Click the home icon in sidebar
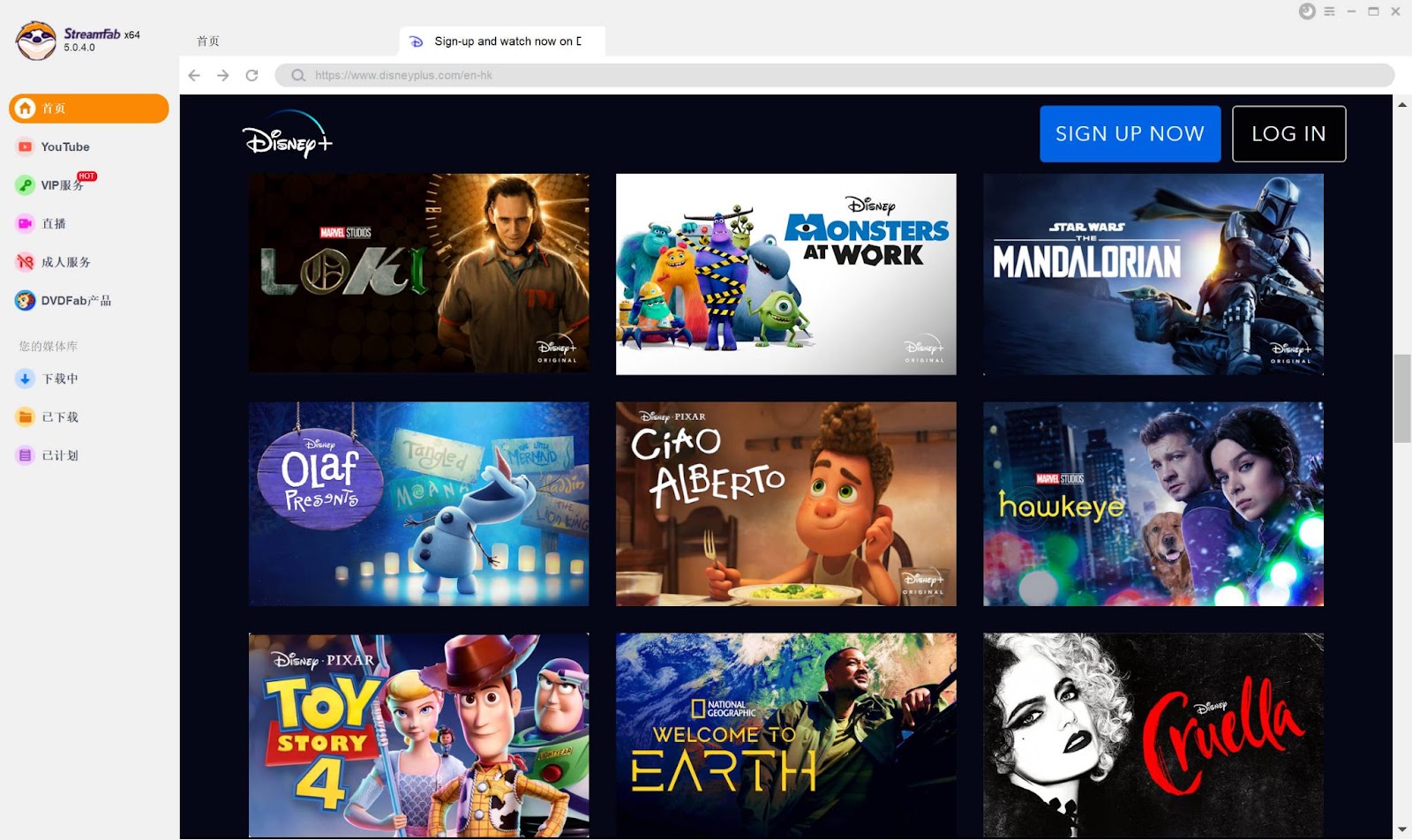1412x840 pixels. 26,109
